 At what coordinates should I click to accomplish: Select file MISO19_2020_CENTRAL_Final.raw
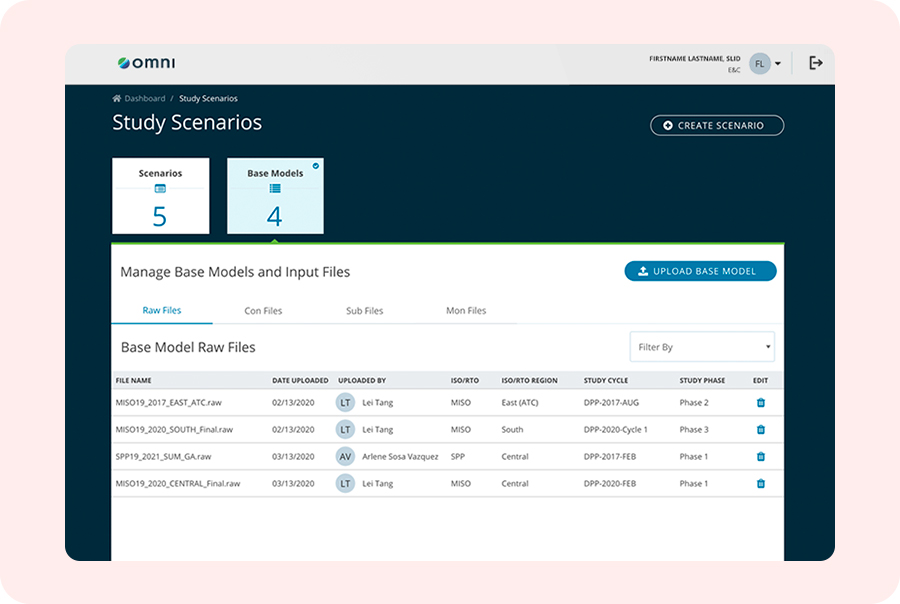(178, 483)
